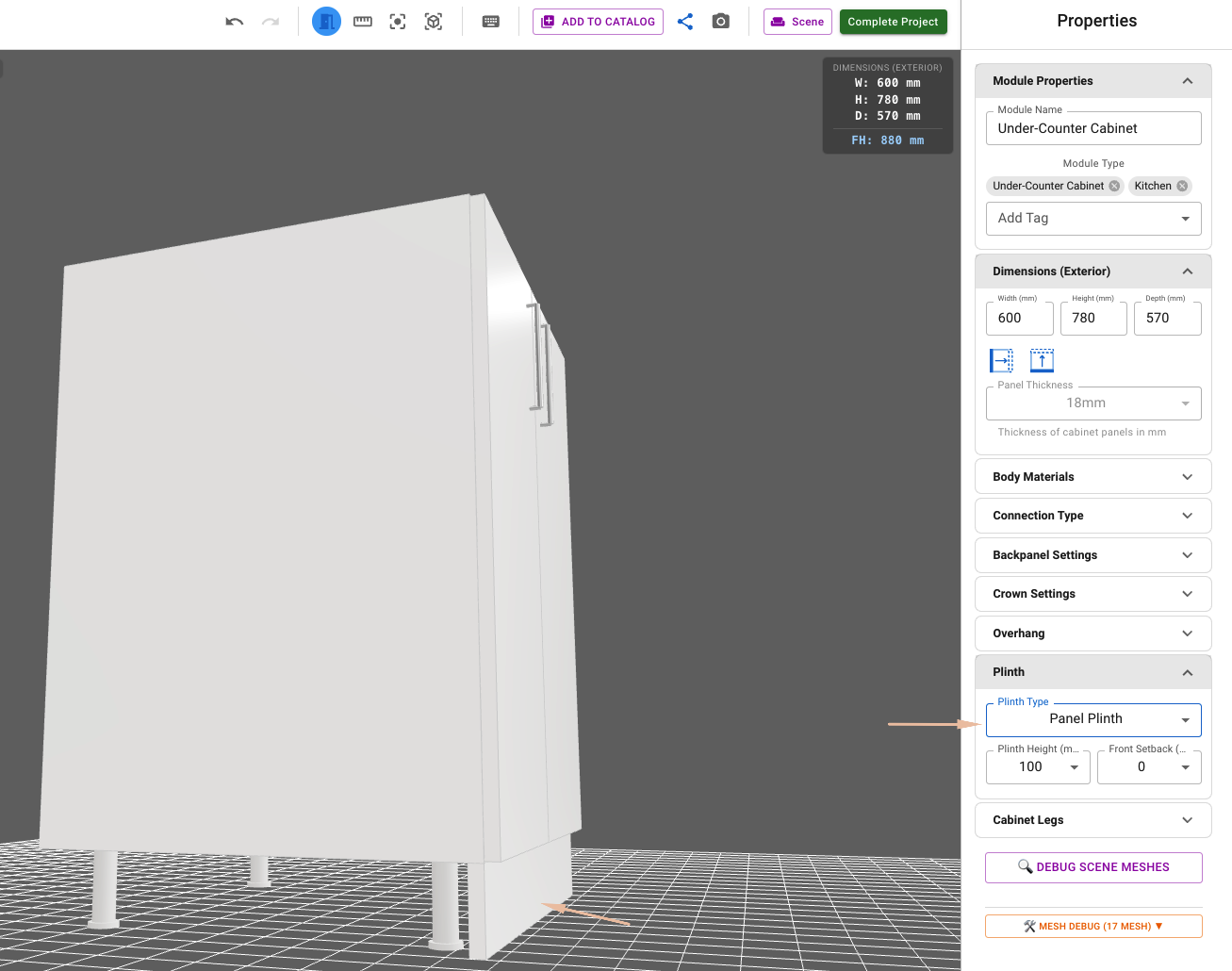Click 'Thickness of cabinet panels in mm' hint
Screen dimensions: 1232x971
(x=1082, y=433)
